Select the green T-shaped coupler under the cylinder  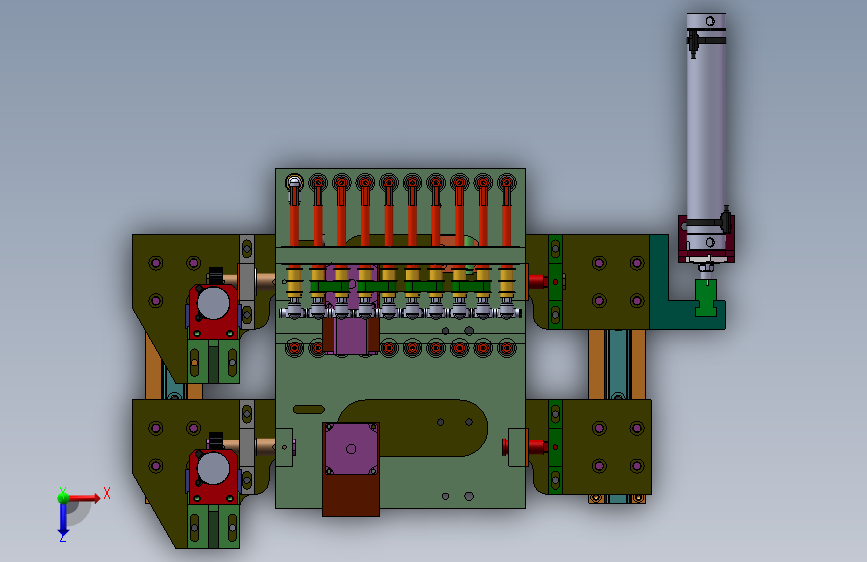pos(706,298)
